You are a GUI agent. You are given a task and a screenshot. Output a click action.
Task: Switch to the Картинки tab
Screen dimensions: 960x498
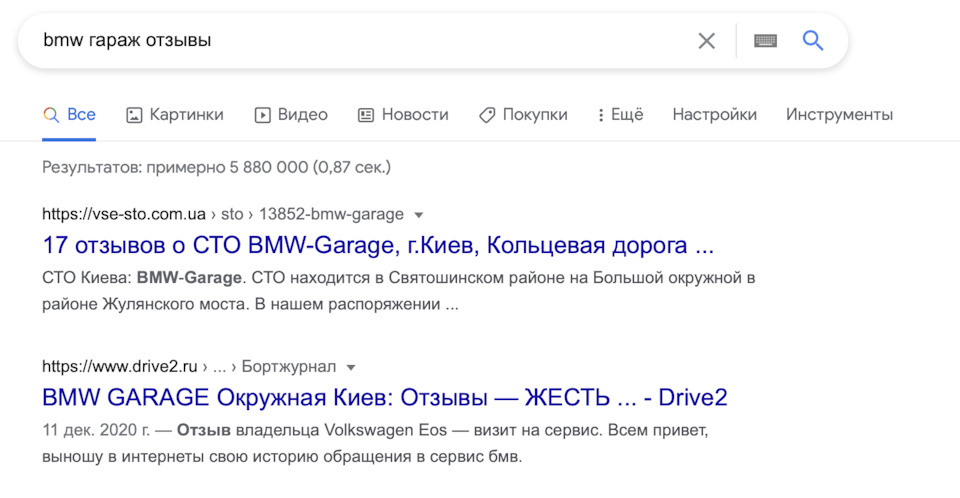click(175, 115)
